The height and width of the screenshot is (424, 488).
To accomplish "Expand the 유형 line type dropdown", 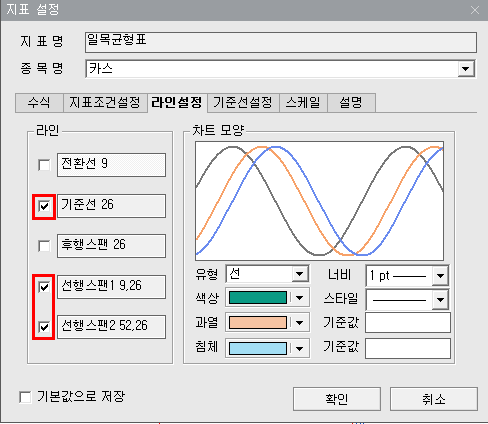I will [300, 274].
